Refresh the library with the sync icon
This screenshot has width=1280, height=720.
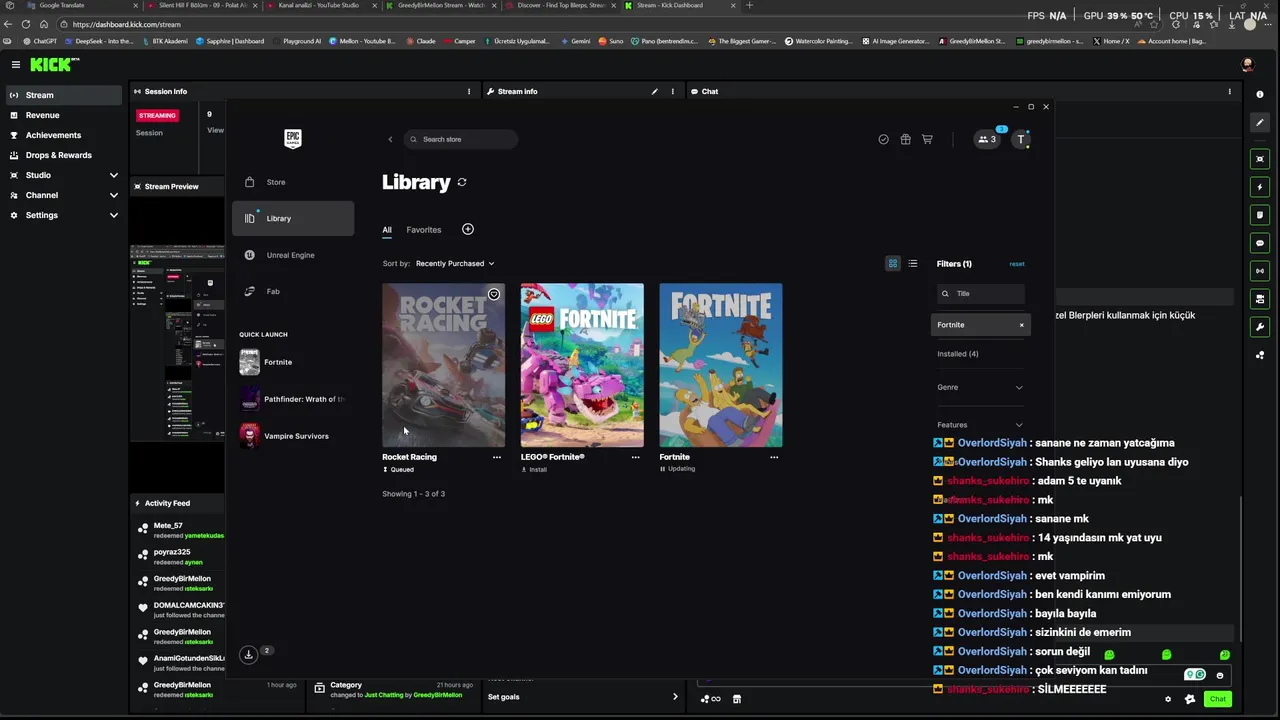(x=462, y=182)
